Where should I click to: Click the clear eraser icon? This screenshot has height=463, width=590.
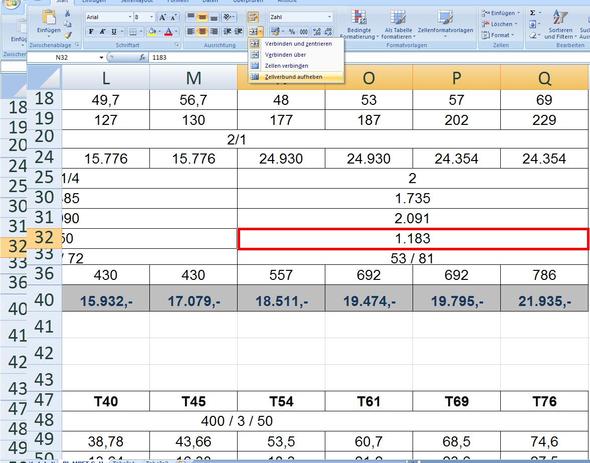pos(532,35)
